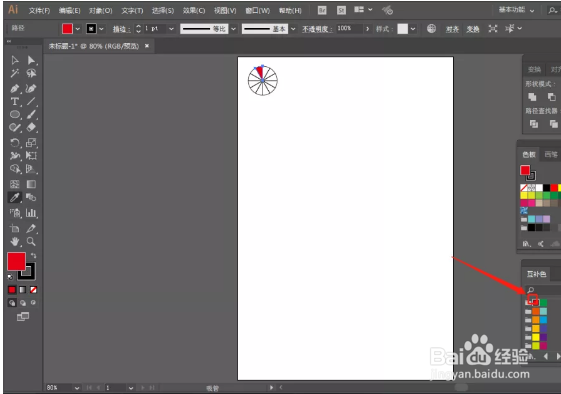Open Adobe Bridge via Br icon

pyautogui.click(x=322, y=10)
